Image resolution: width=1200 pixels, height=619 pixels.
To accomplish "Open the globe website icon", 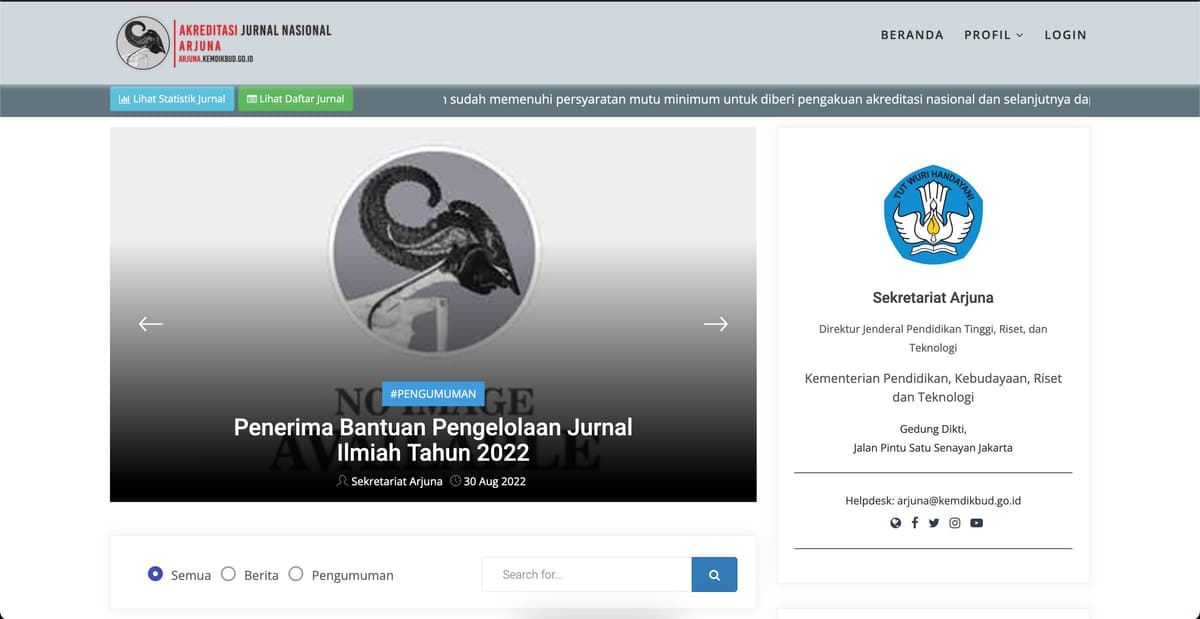I will (x=896, y=523).
